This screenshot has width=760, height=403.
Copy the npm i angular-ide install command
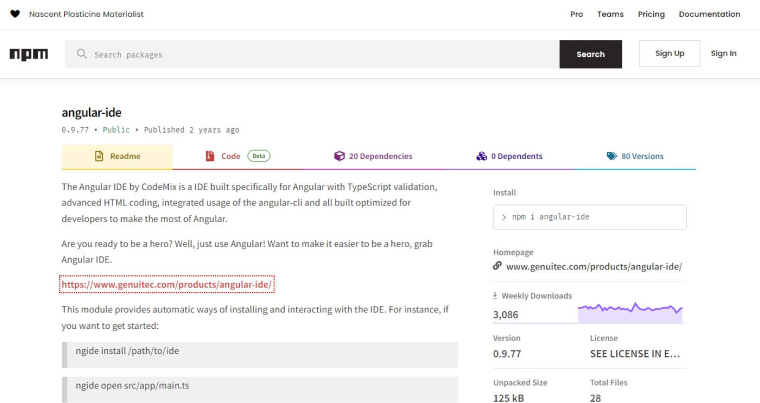pyautogui.click(x=589, y=217)
